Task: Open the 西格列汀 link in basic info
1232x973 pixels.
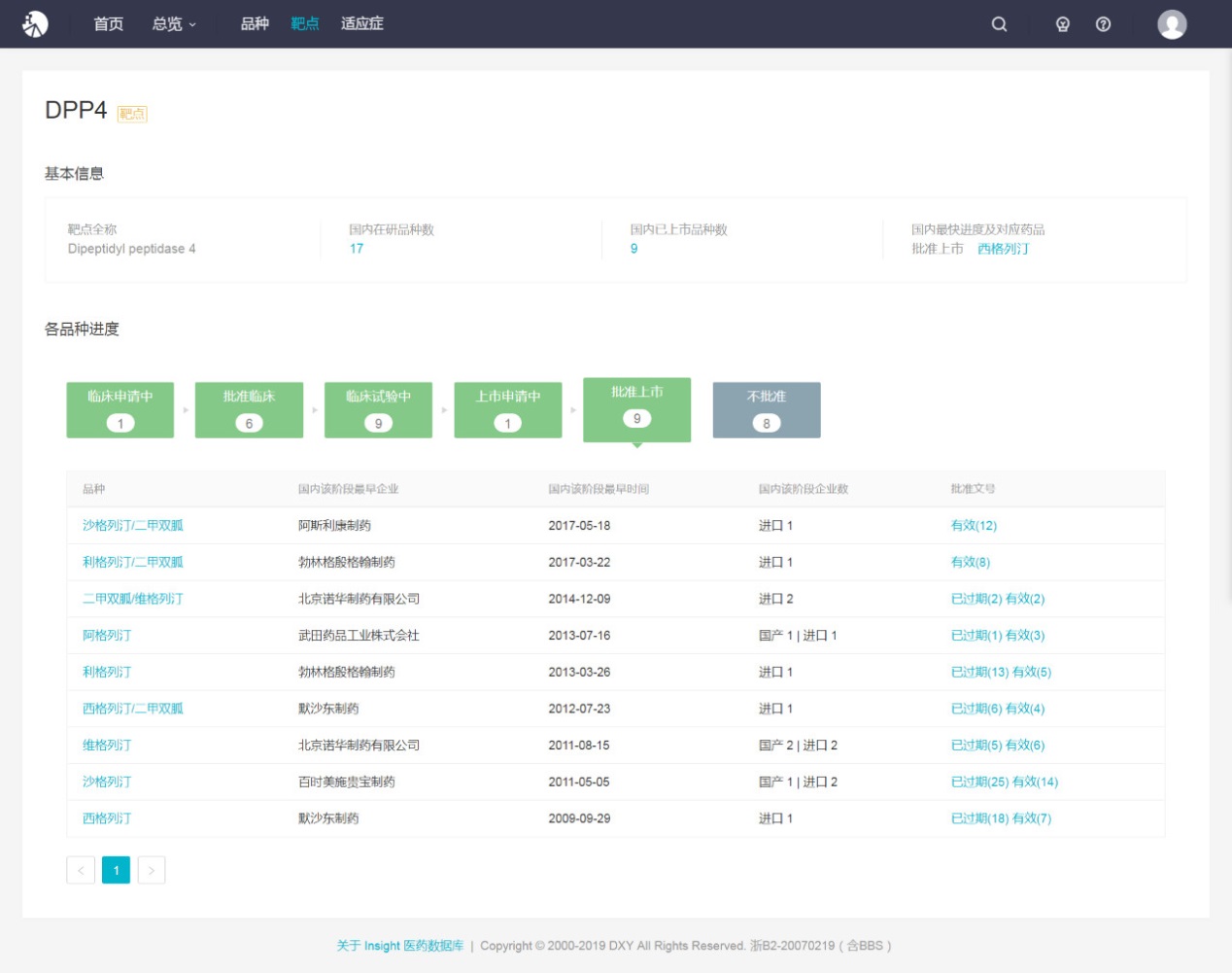Action: [x=1003, y=249]
